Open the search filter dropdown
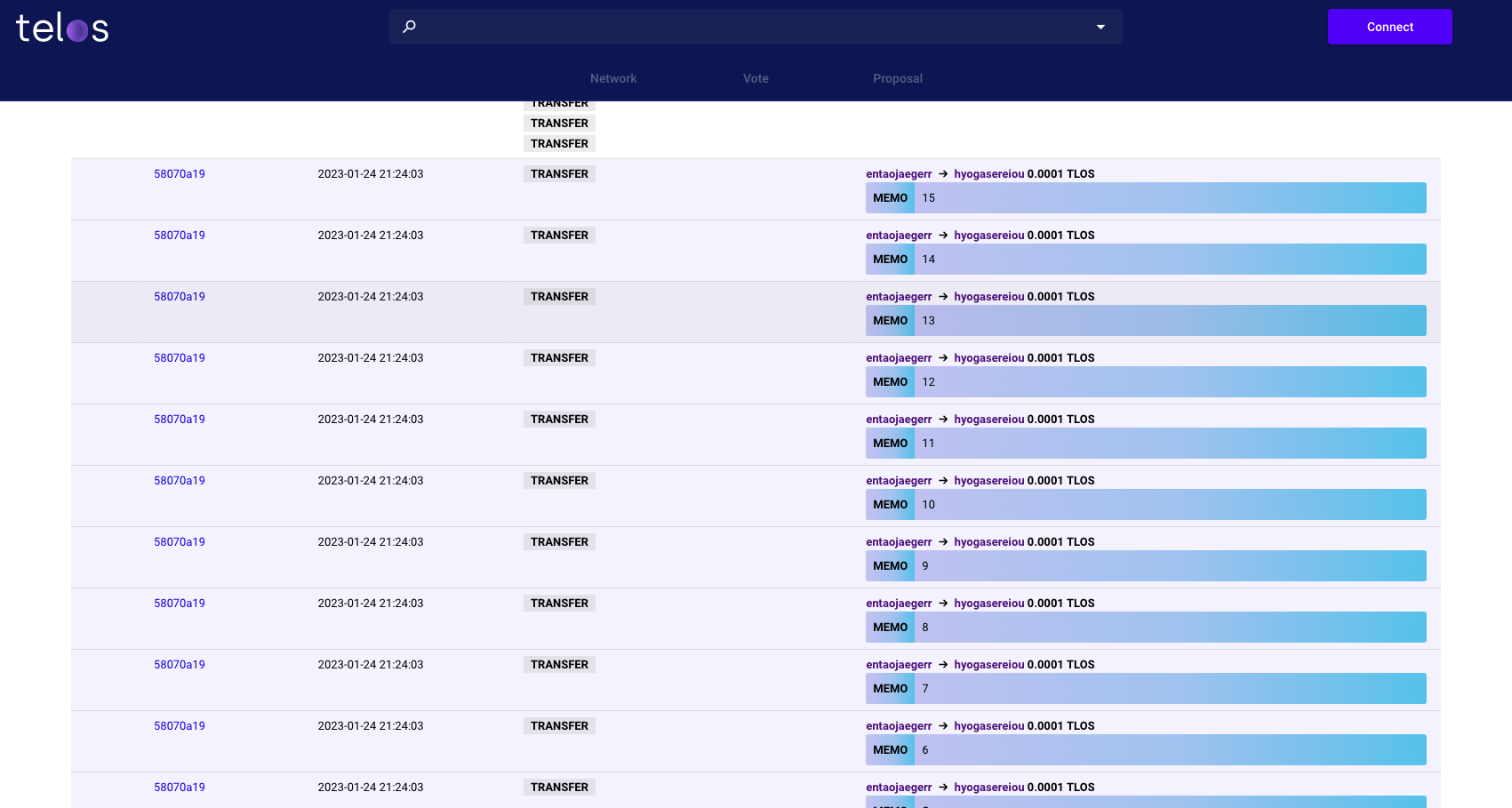Viewport: 1512px width, 808px height. tap(1100, 27)
